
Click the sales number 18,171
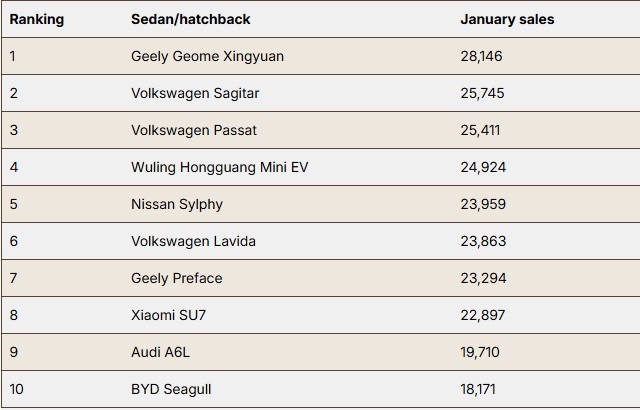478,389
